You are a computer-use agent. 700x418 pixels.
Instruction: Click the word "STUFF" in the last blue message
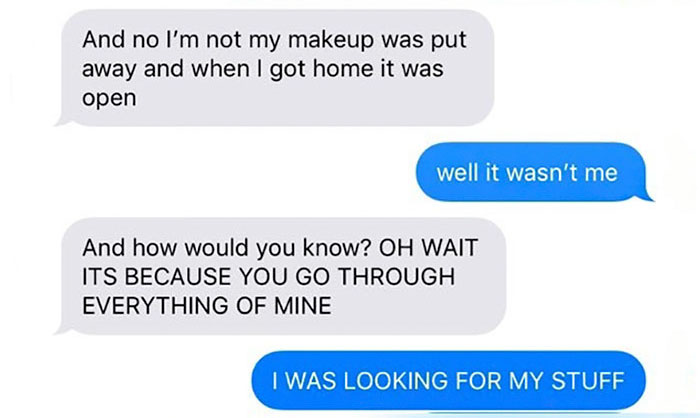(588, 381)
